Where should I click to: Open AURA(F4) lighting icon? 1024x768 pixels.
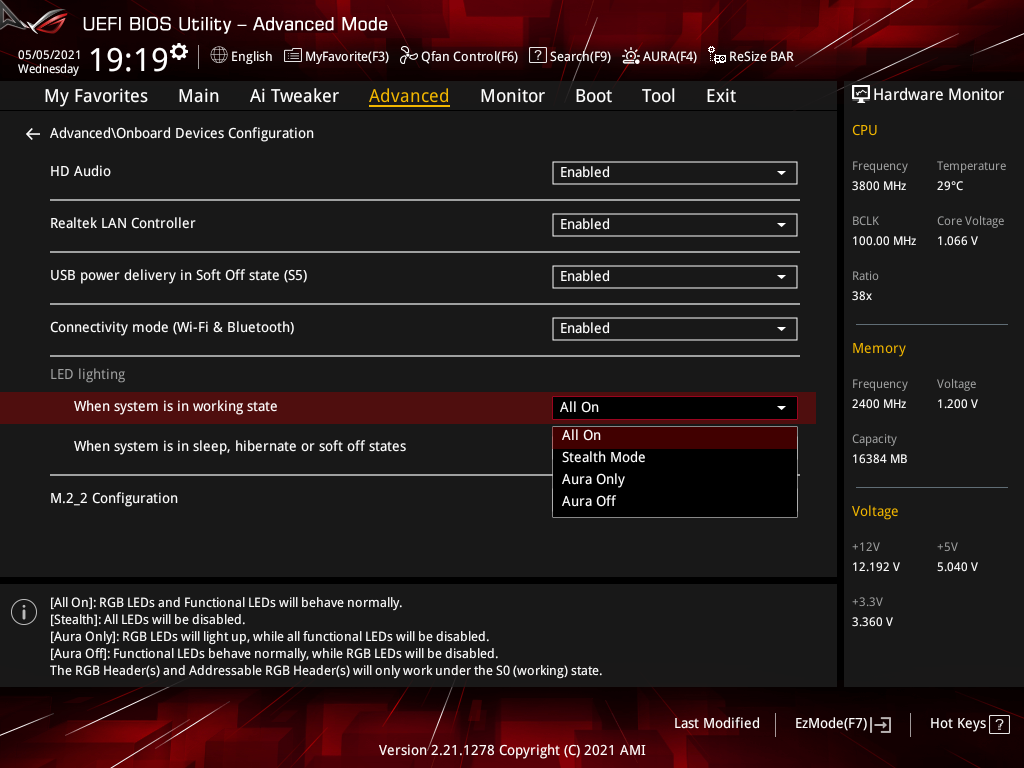coord(631,56)
